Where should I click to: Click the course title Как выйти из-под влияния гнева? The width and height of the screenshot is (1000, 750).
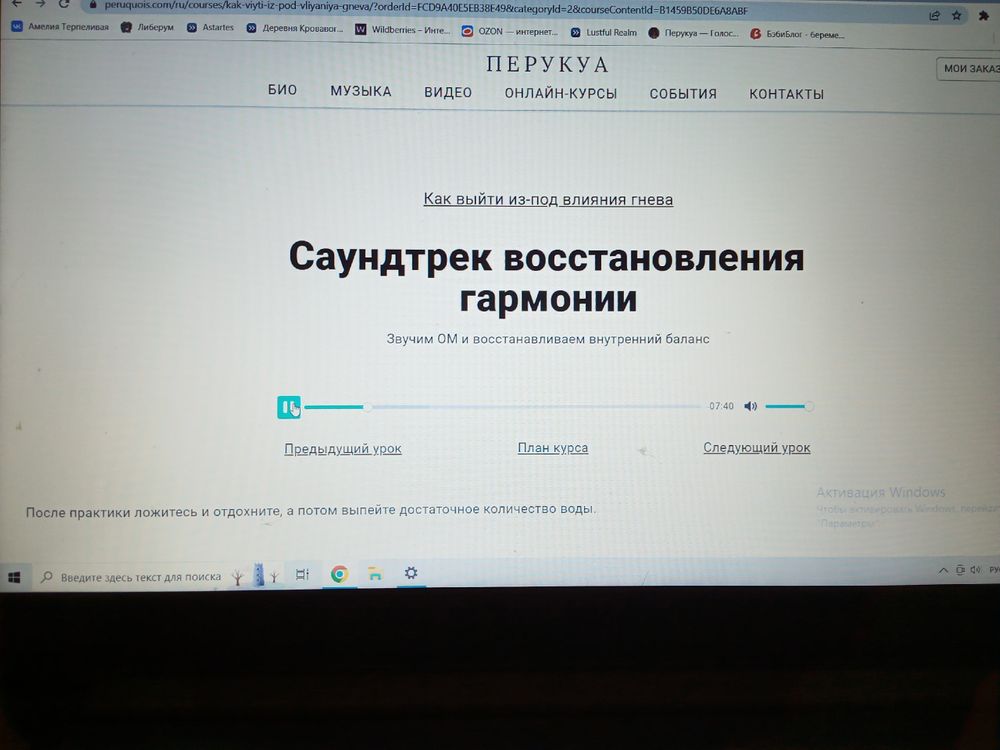click(x=549, y=199)
